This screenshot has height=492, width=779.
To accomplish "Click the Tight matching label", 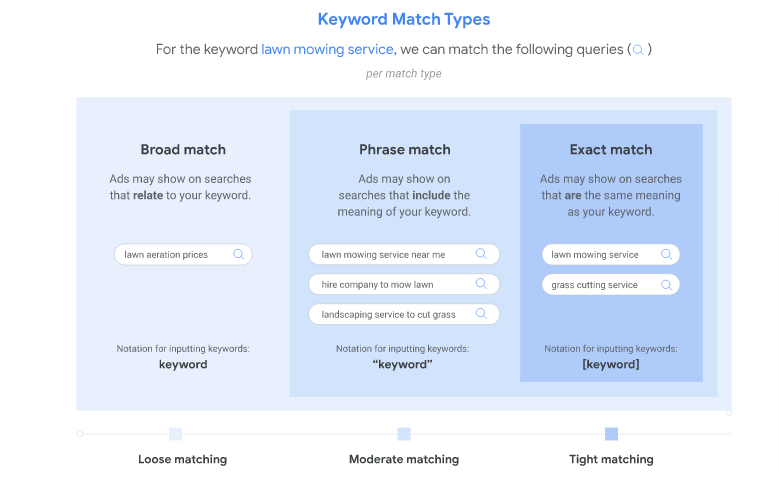I will pos(611,459).
